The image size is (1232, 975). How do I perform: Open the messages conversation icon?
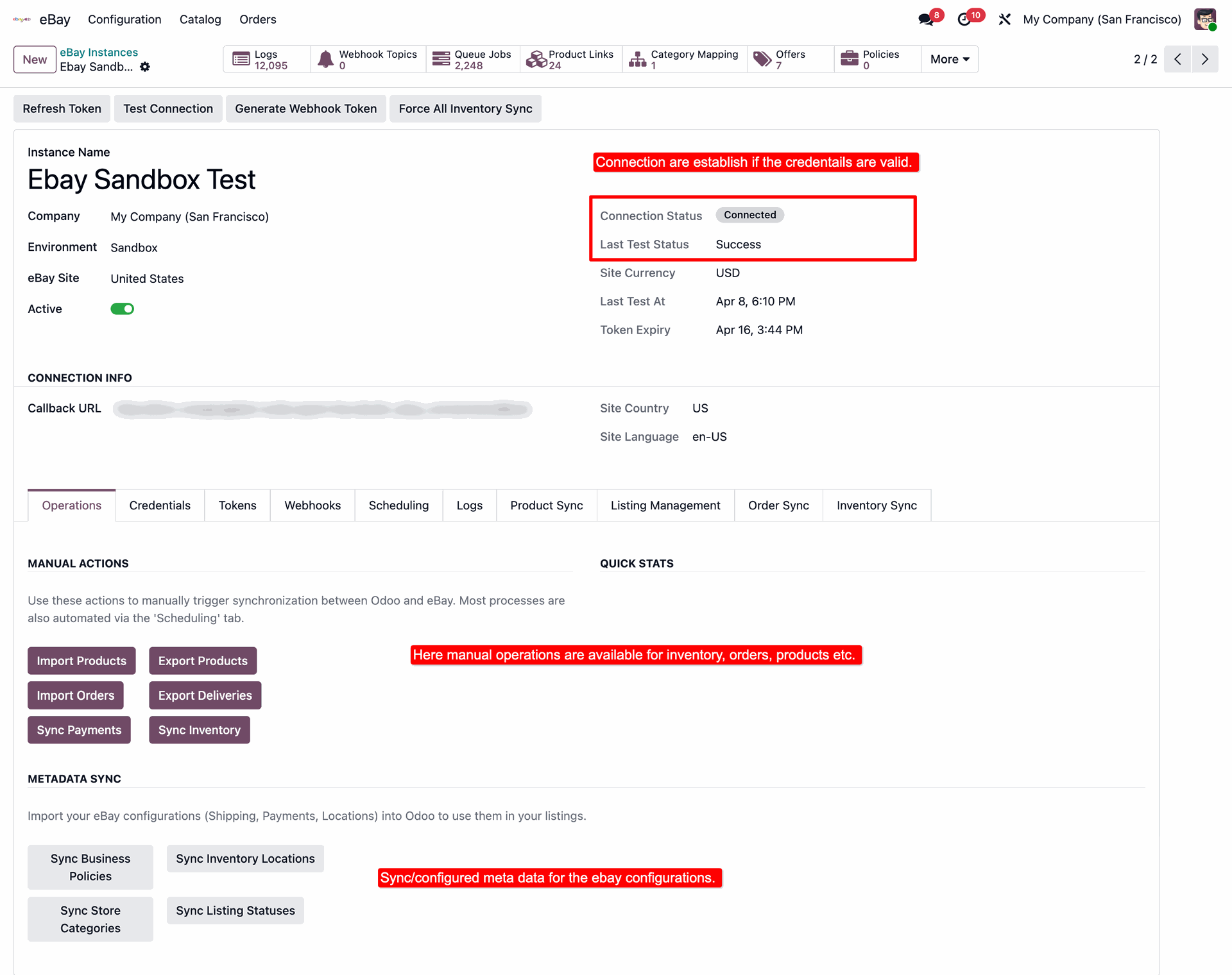[x=926, y=19]
